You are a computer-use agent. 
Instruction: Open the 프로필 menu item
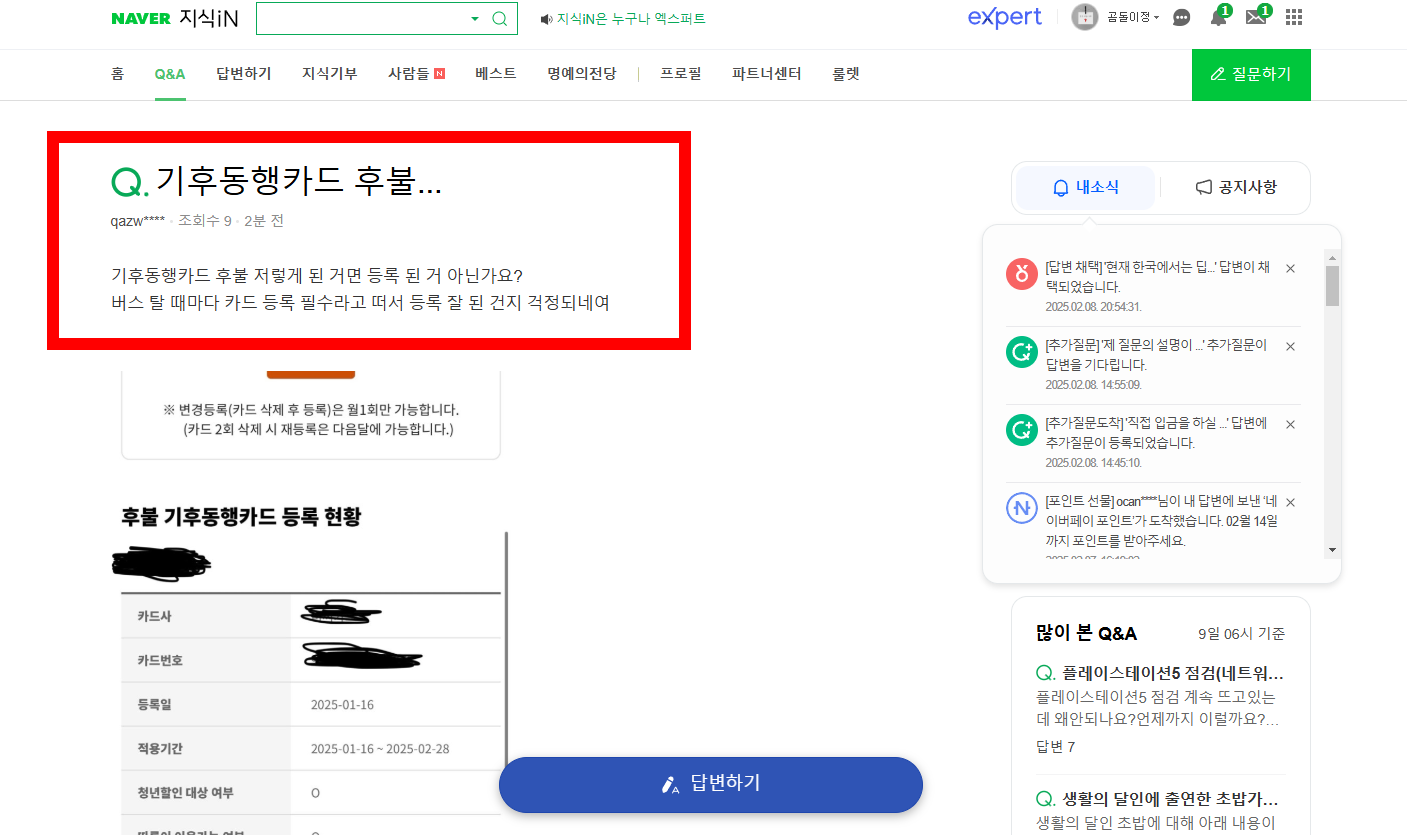(x=681, y=74)
